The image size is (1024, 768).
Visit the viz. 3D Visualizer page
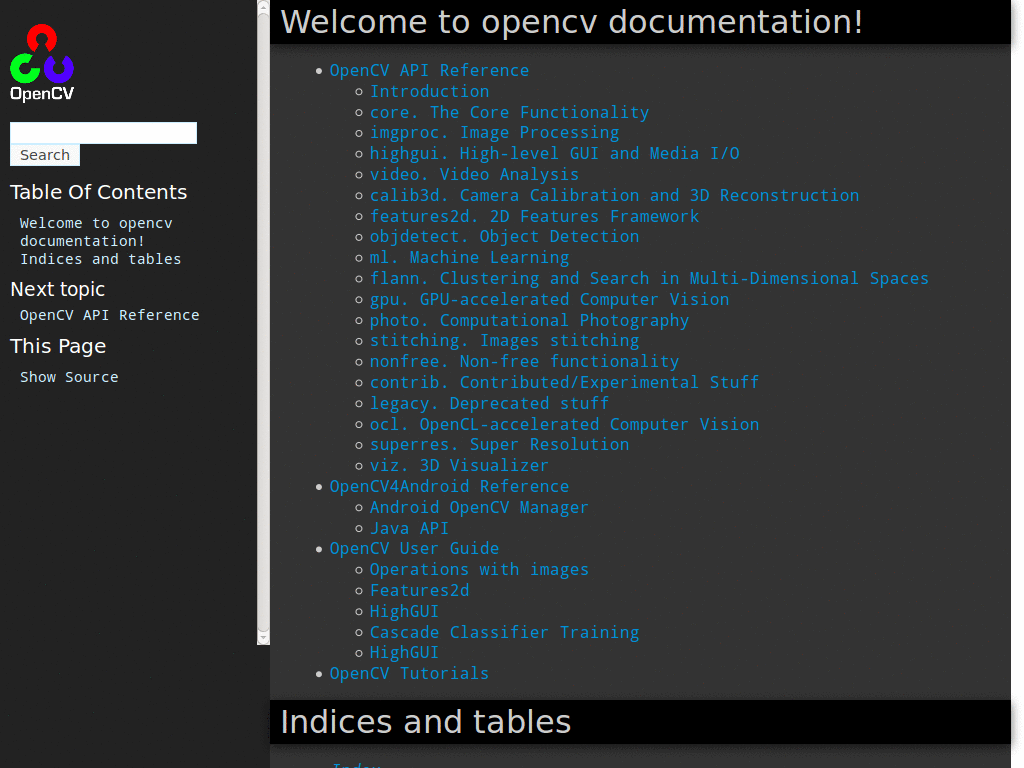[460, 465]
